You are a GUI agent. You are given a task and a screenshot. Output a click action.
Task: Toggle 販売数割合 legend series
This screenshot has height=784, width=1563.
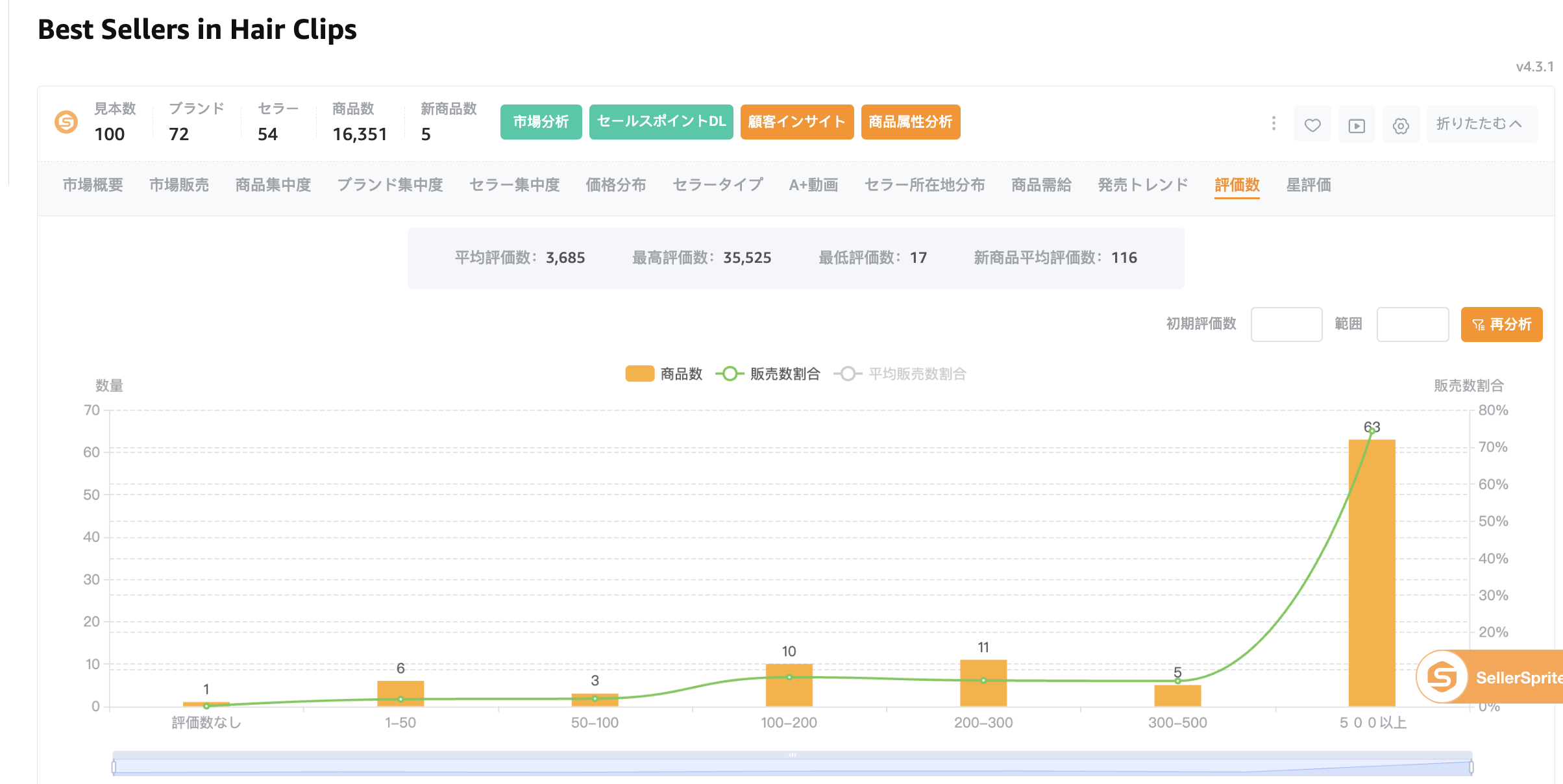click(x=768, y=374)
